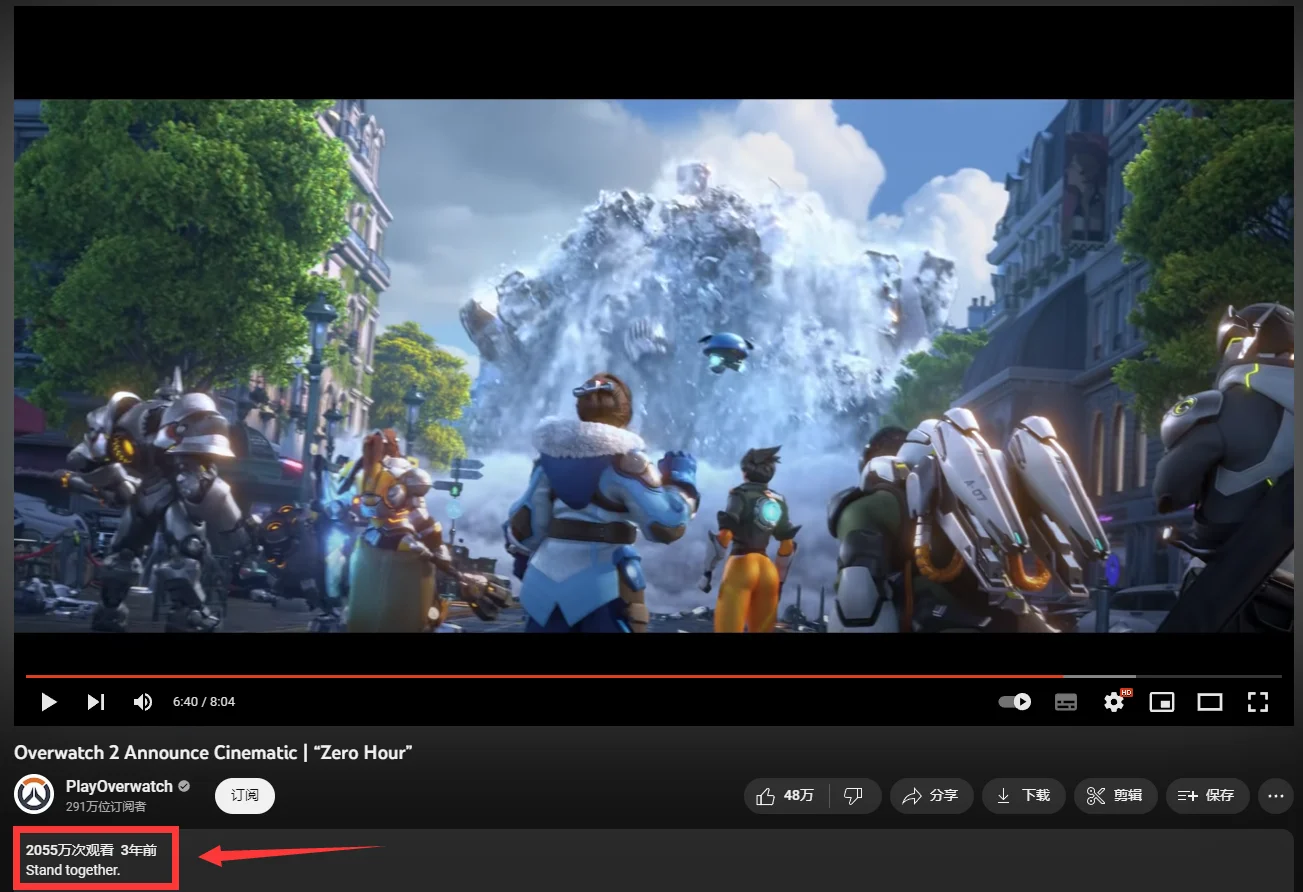The image size is (1303, 892).
Task: Subscribe using the 订阅 button
Action: (x=245, y=796)
